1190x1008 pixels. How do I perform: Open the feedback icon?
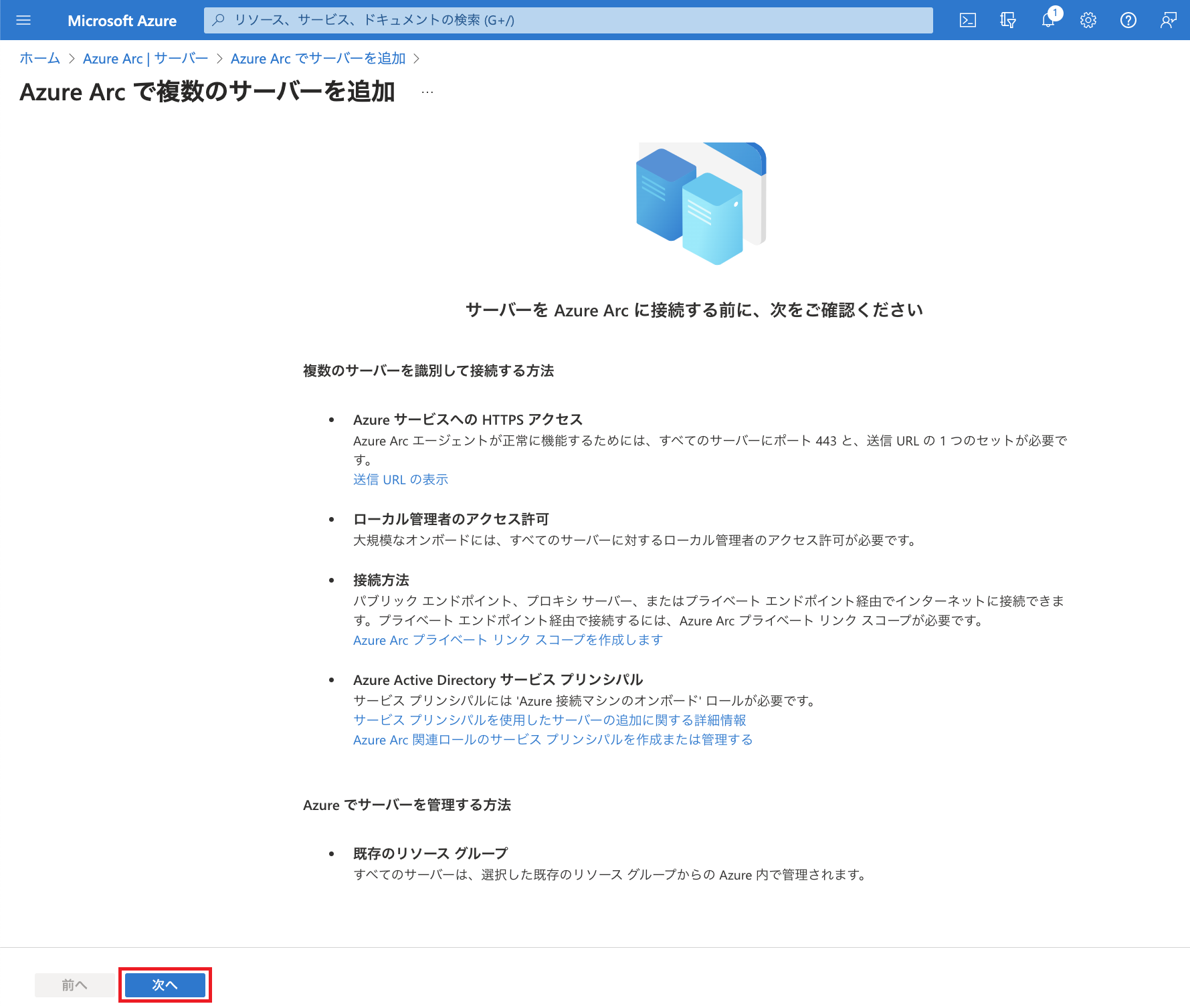1169,20
